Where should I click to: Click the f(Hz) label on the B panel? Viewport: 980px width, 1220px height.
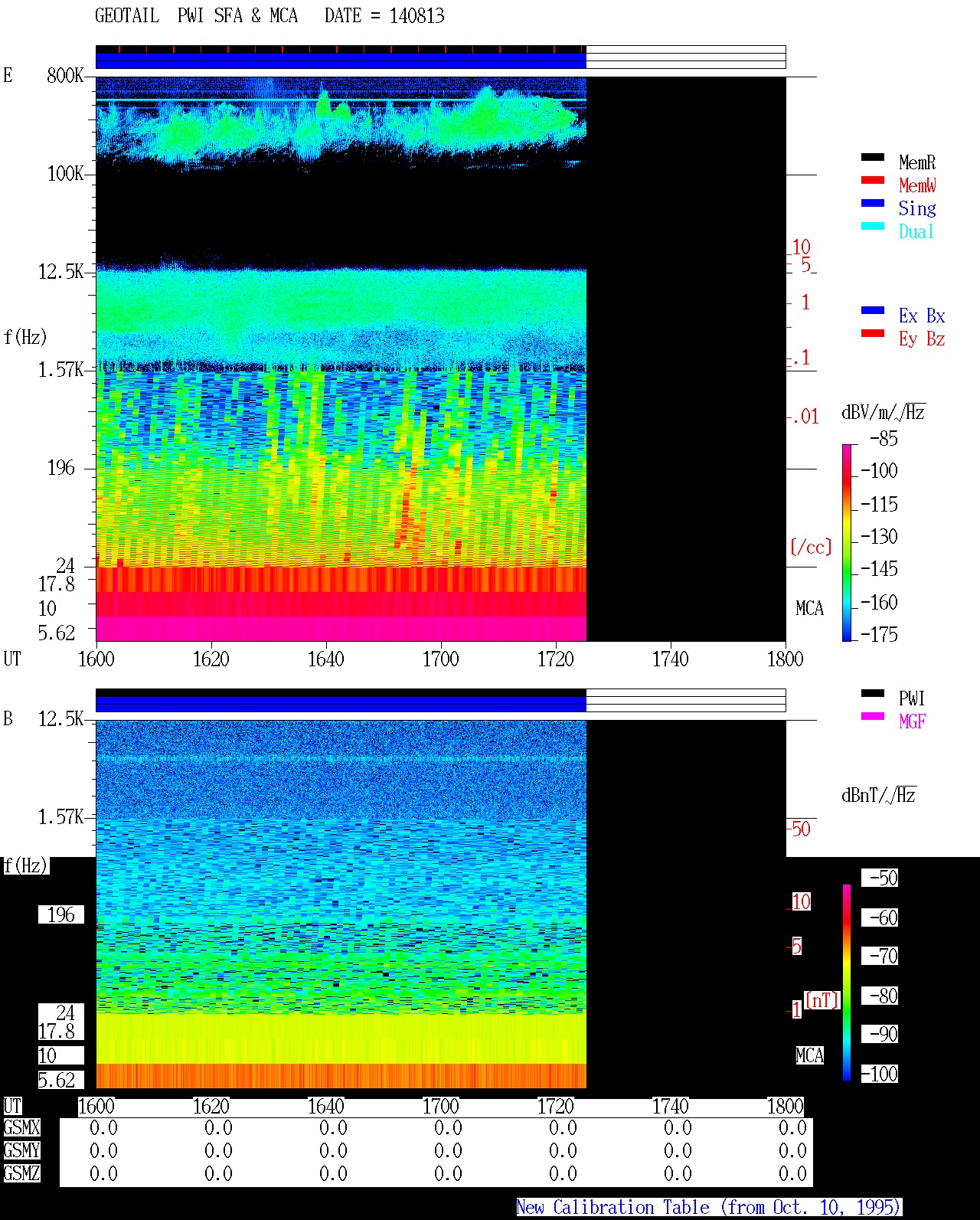pos(25,865)
